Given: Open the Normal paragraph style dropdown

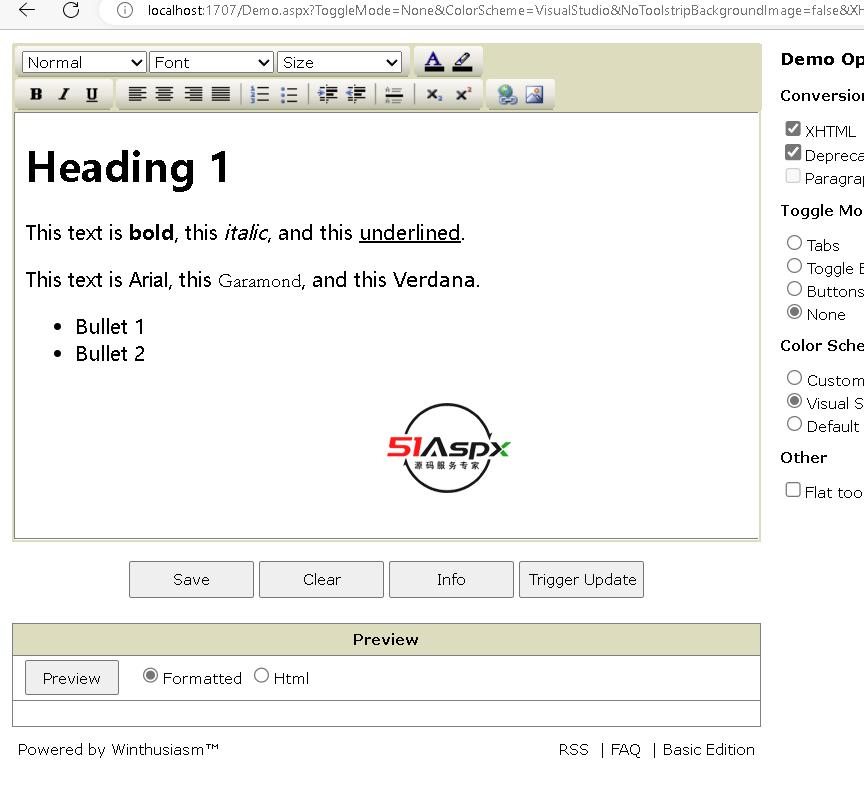Looking at the screenshot, I should coord(84,62).
